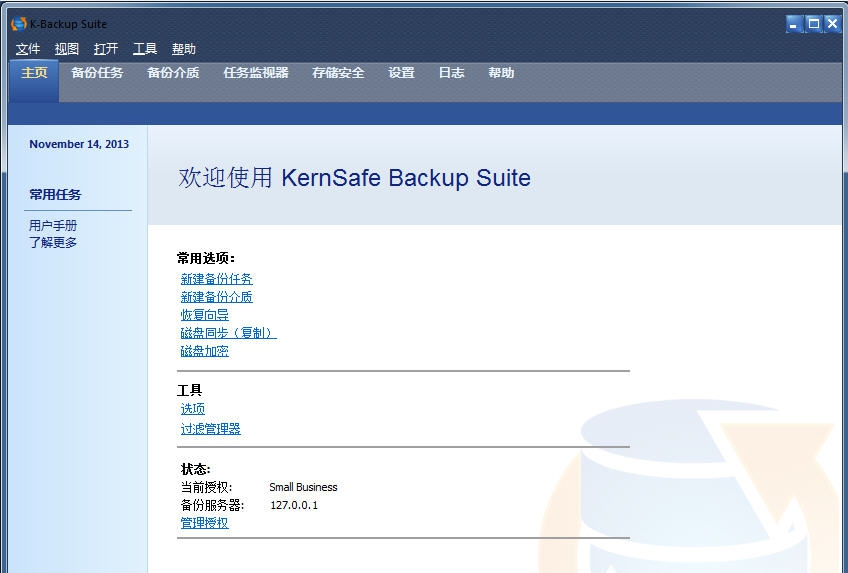Click the 常用选项 section heading
The height and width of the screenshot is (573, 848).
coord(206,258)
